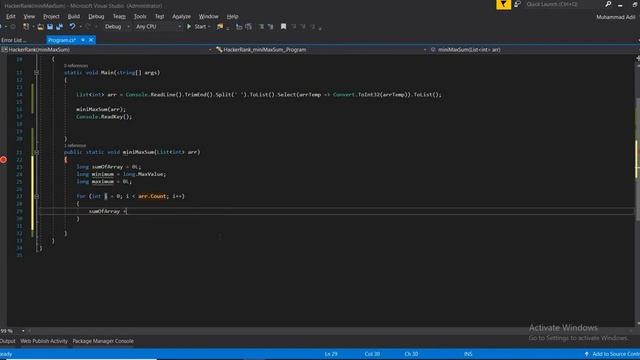640x360 pixels.
Task: Switch to the Error List tab
Action: pyautogui.click(x=13, y=40)
